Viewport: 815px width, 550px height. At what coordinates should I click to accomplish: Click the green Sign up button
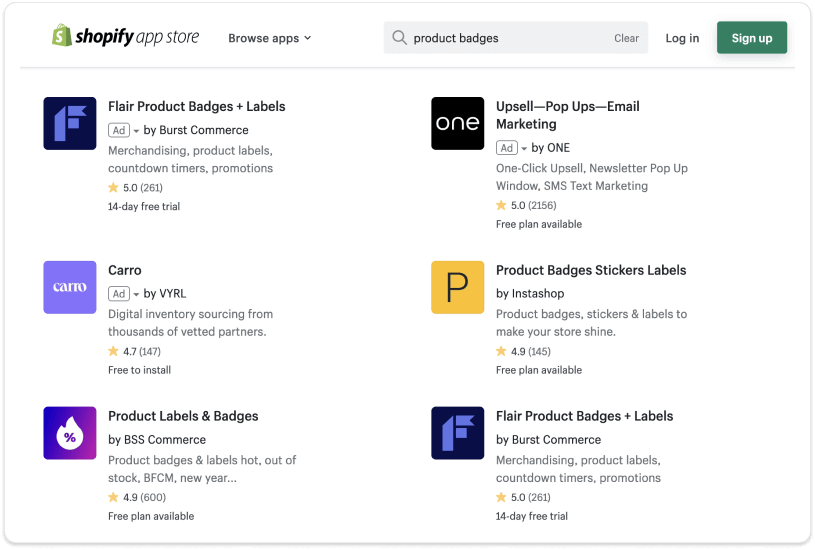pyautogui.click(x=752, y=37)
